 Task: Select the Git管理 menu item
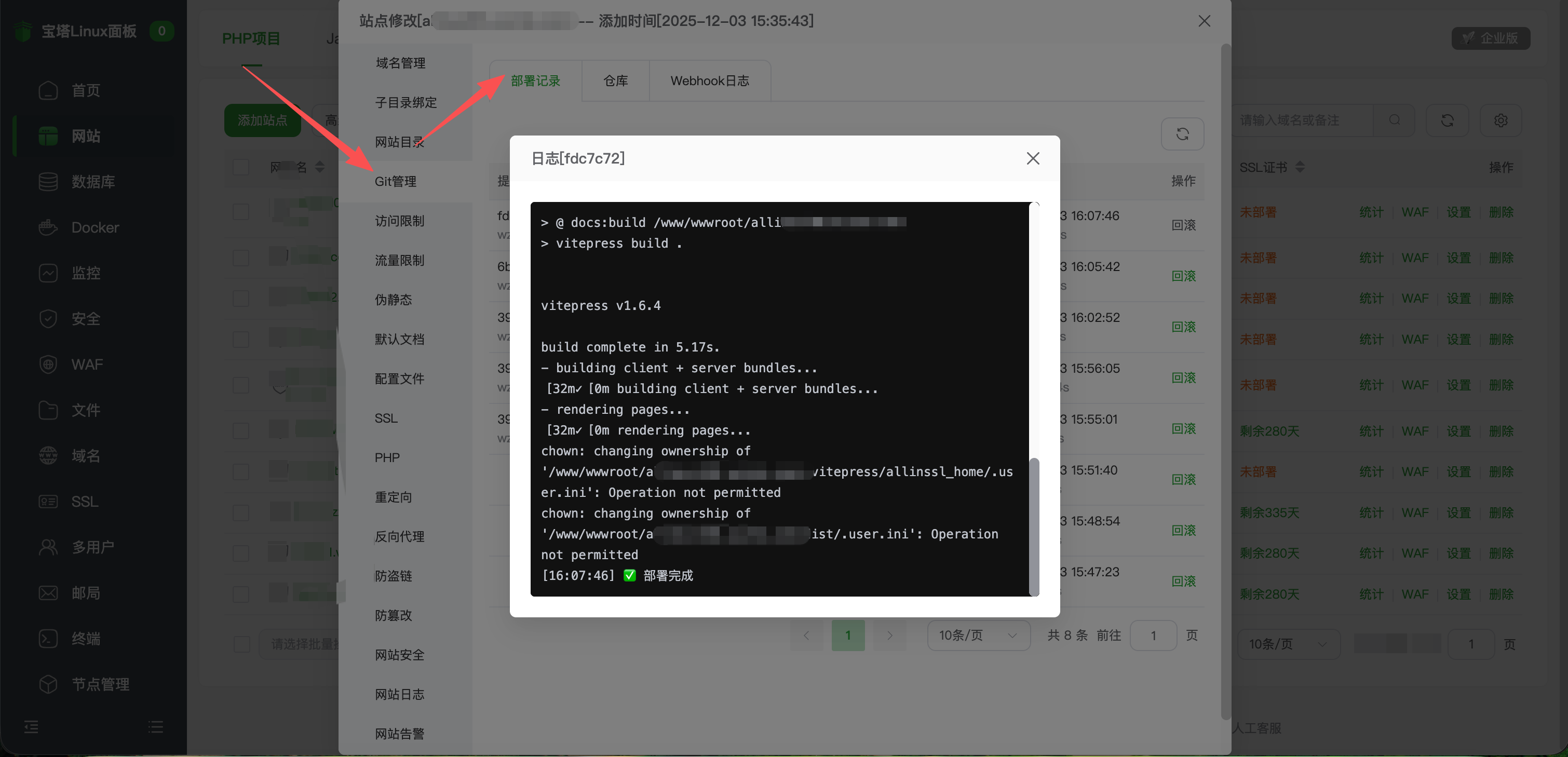[x=396, y=181]
